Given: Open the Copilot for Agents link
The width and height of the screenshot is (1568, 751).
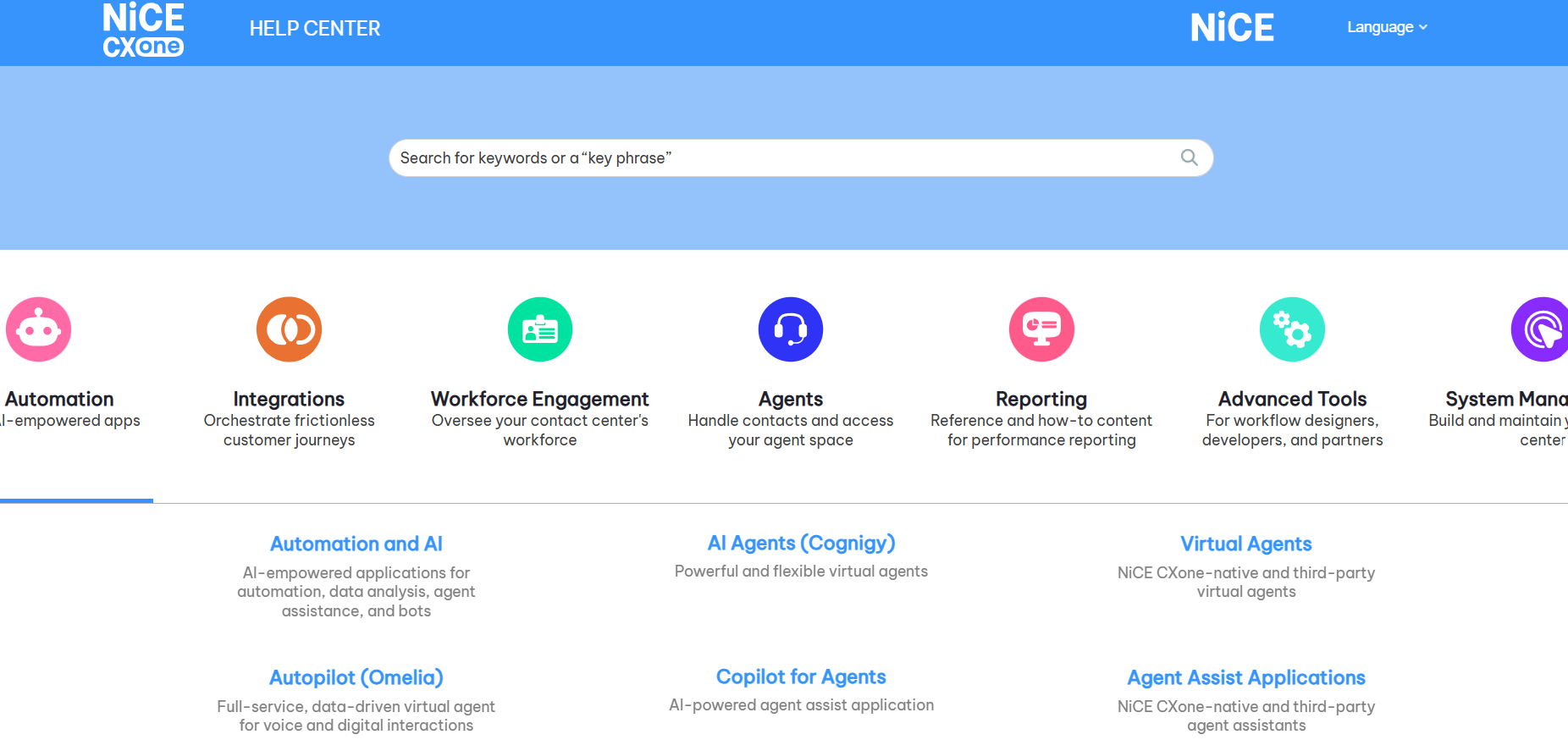Looking at the screenshot, I should coord(801,676).
